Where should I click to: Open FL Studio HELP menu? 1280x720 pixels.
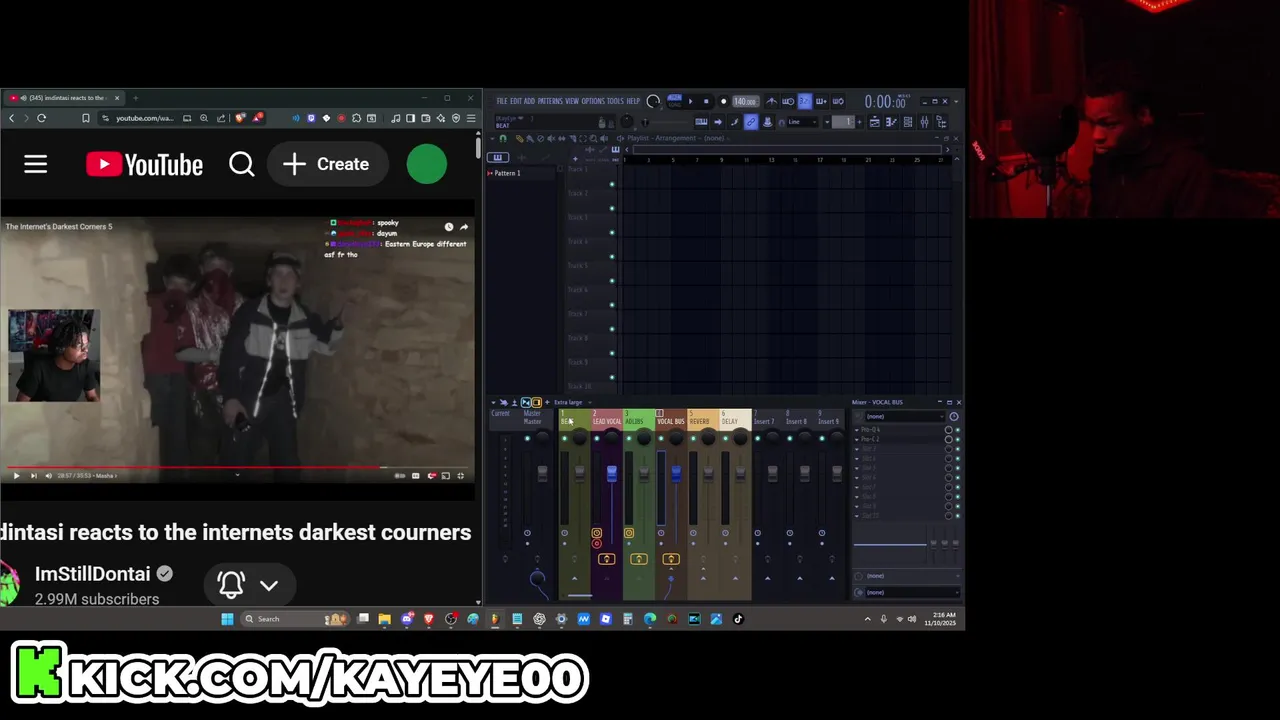coord(633,101)
